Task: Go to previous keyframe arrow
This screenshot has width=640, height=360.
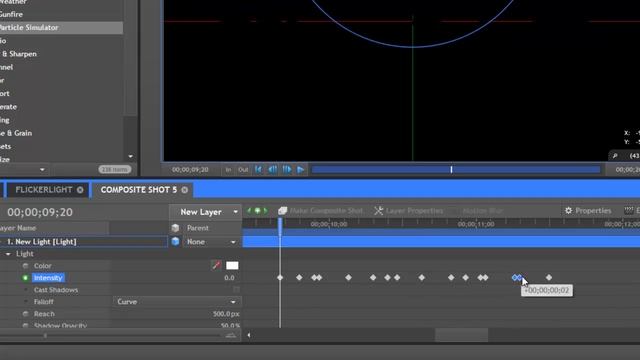Action: tap(249, 211)
